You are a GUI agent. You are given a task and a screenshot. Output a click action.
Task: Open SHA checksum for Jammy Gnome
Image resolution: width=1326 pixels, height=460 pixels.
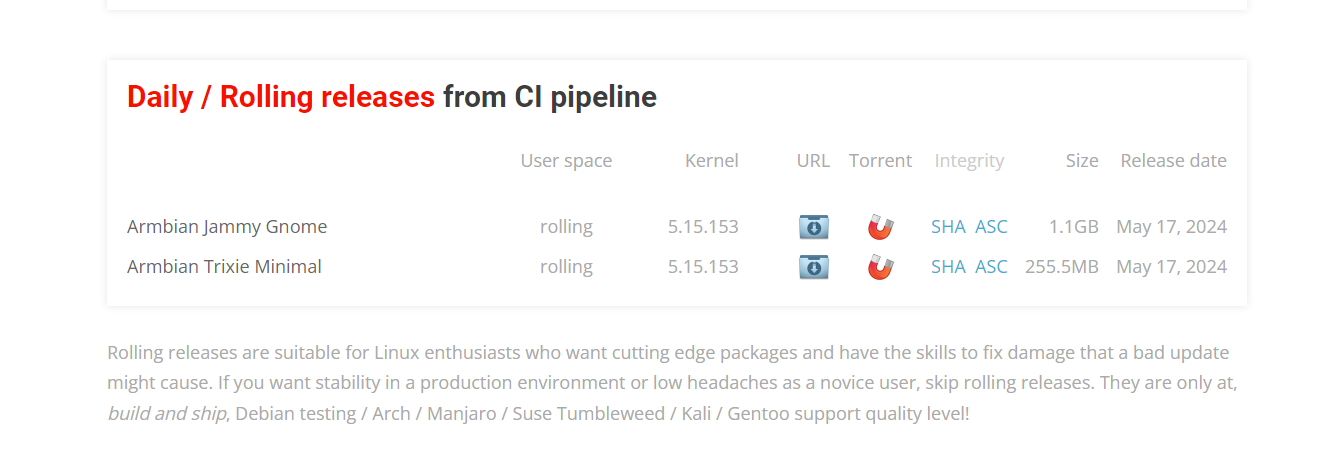(948, 227)
